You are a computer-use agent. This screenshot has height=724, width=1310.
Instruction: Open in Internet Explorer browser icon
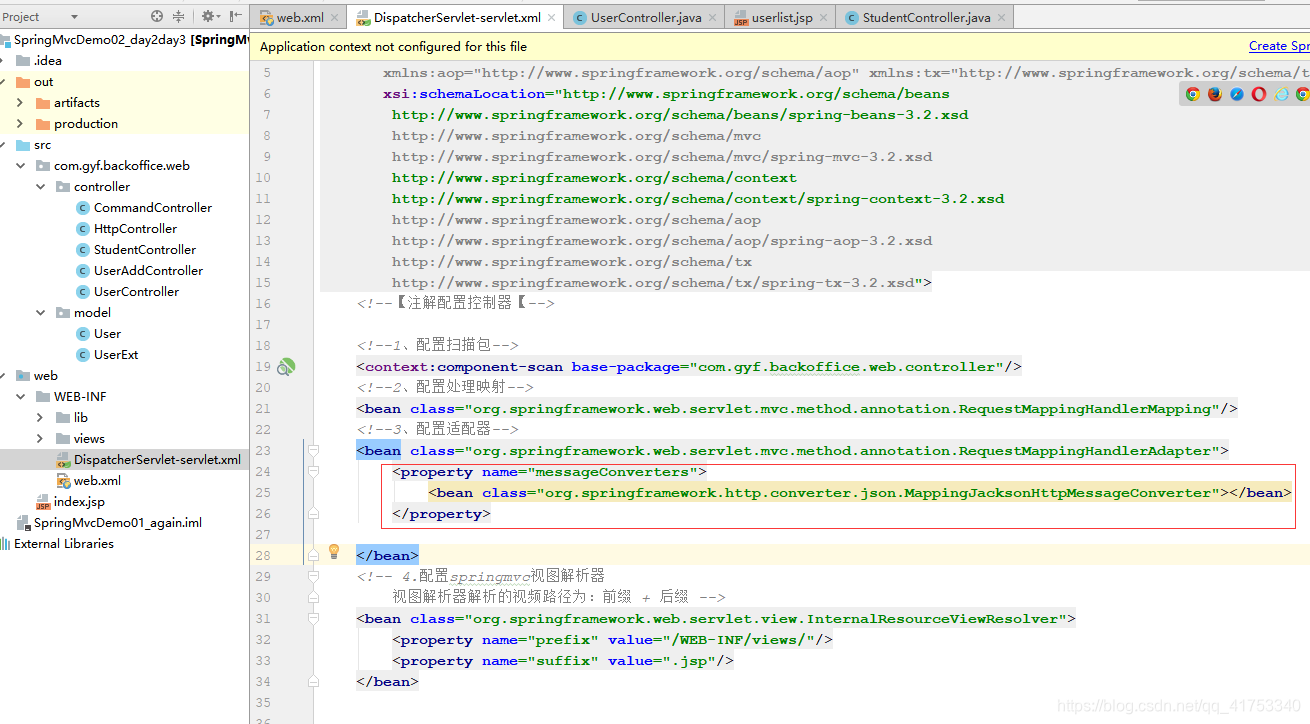[x=1280, y=94]
